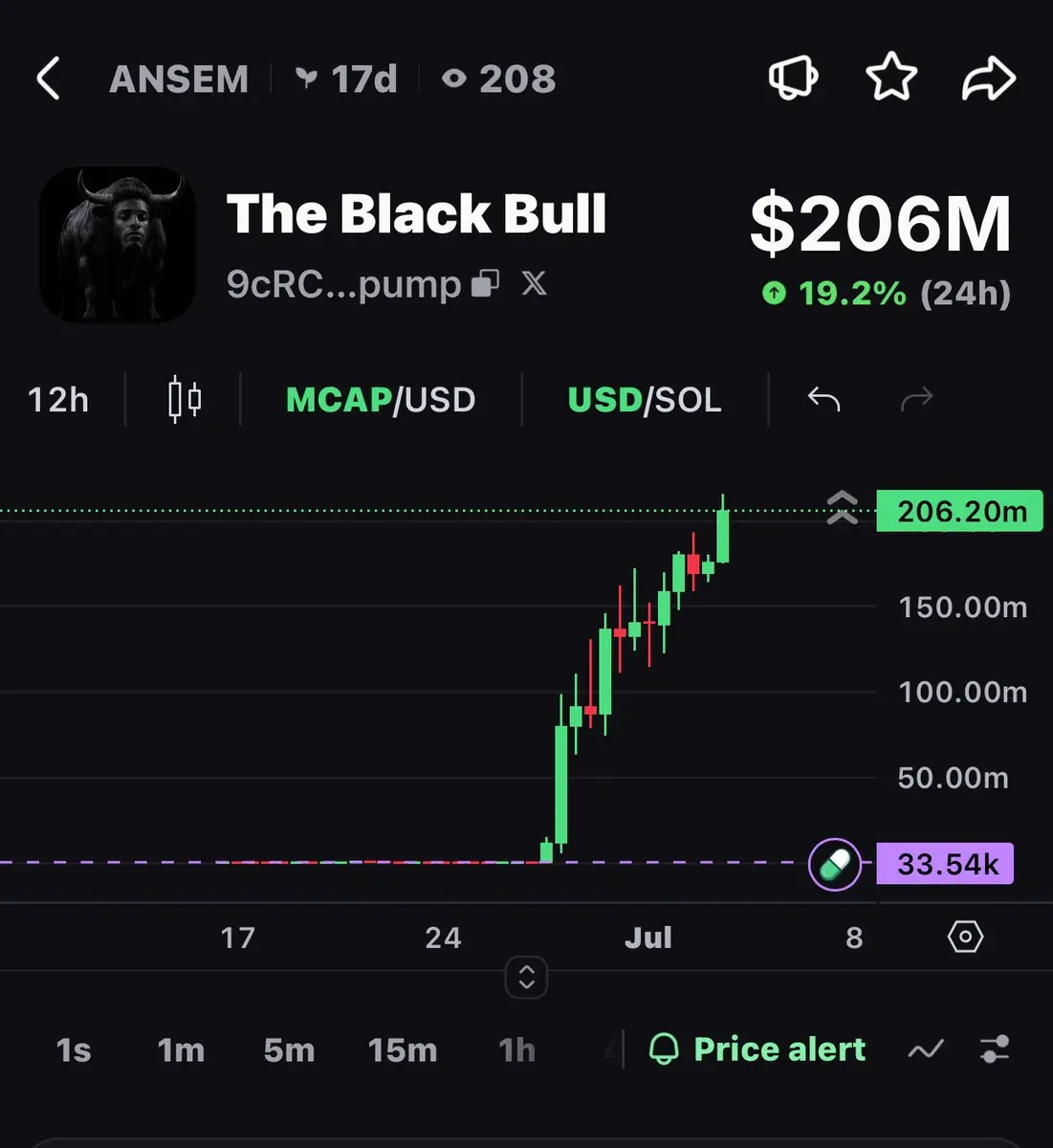Toggle USD/SOL currency mode
1053x1148 pixels.
point(645,400)
